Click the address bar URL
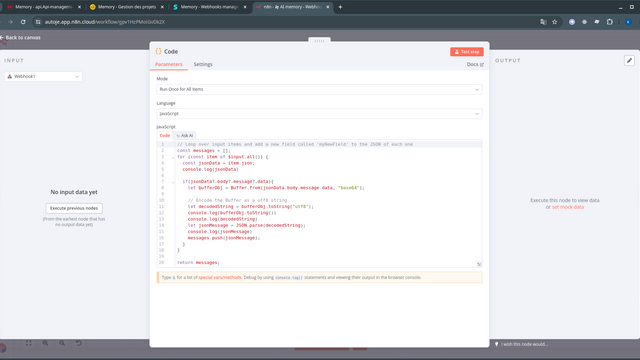The height and width of the screenshot is (360, 640). pos(105,22)
